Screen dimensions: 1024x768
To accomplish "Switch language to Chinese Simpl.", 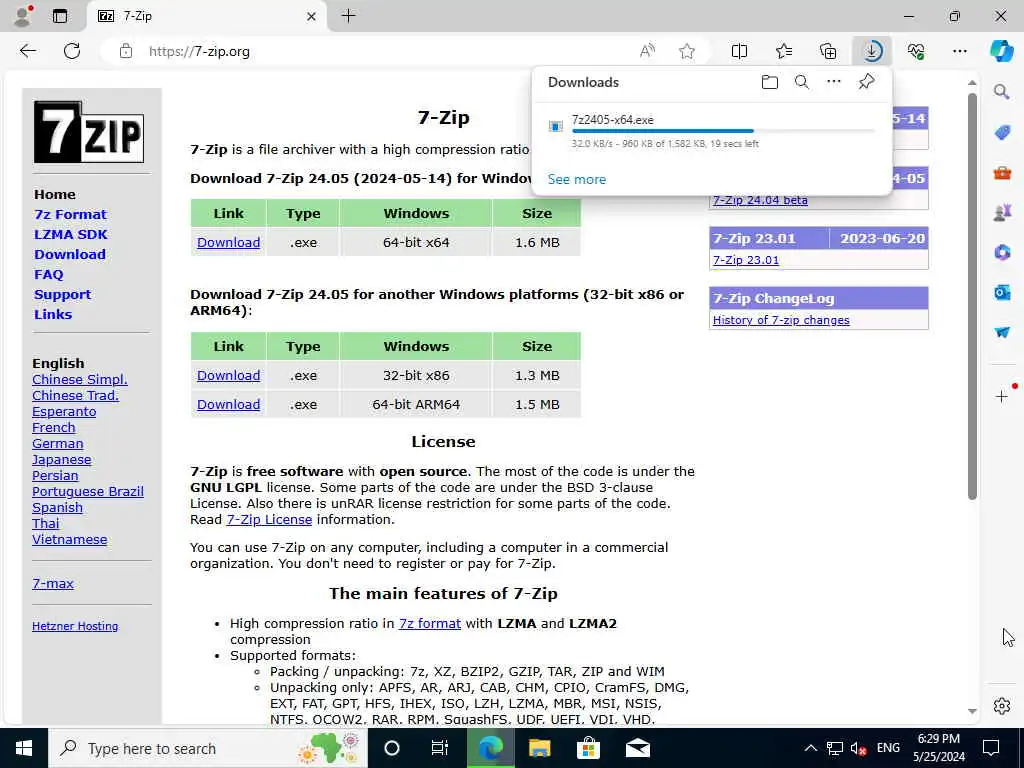I will [x=80, y=379].
